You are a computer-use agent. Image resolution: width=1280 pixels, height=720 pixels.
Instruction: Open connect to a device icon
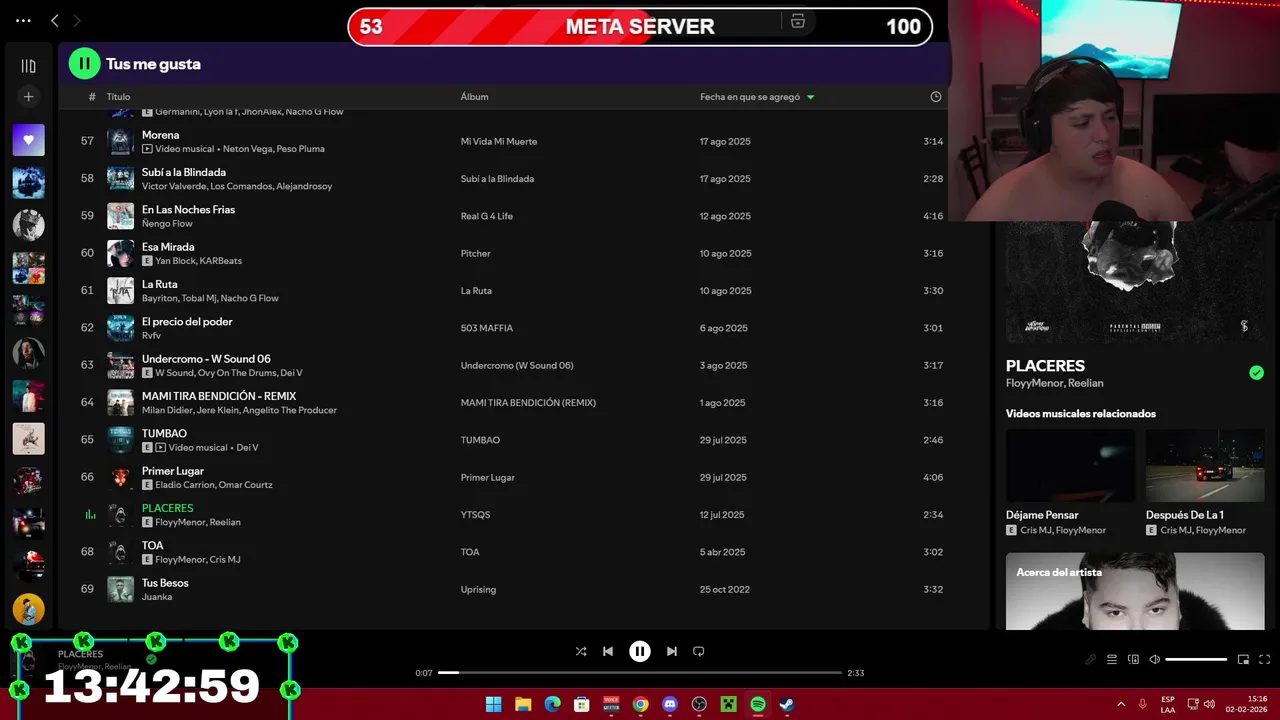1133,659
